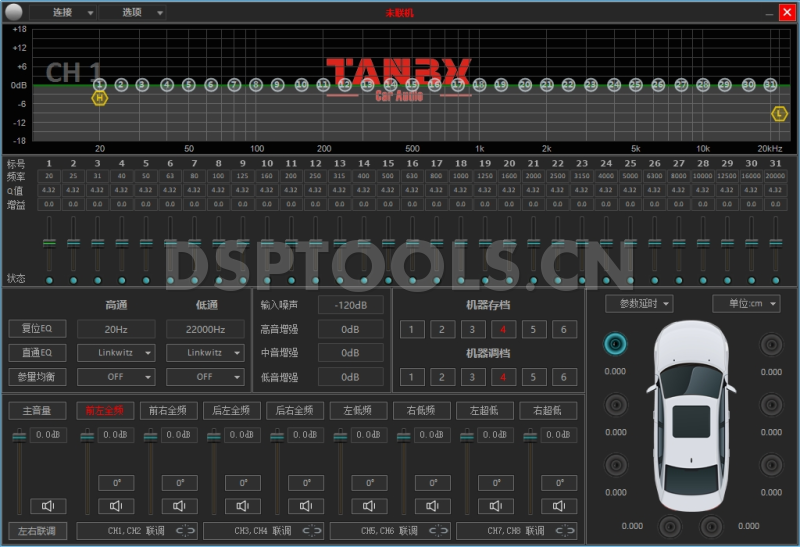Toggle the status dot of EQ band 28

(703, 280)
